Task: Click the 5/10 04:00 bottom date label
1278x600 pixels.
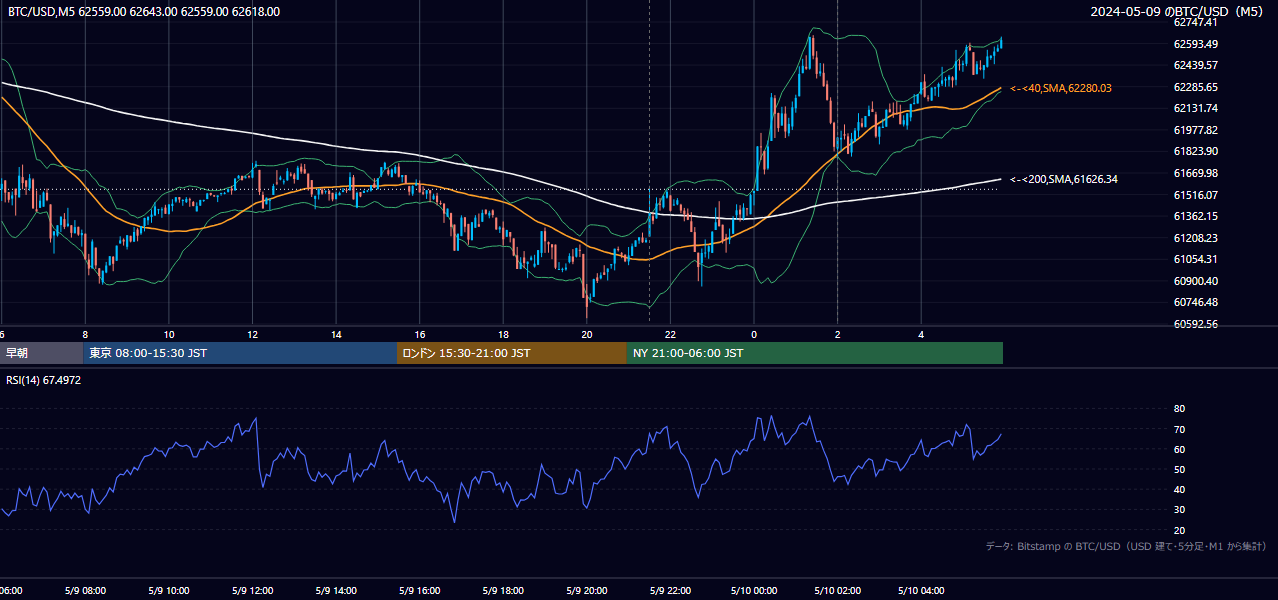Action: (x=921, y=591)
